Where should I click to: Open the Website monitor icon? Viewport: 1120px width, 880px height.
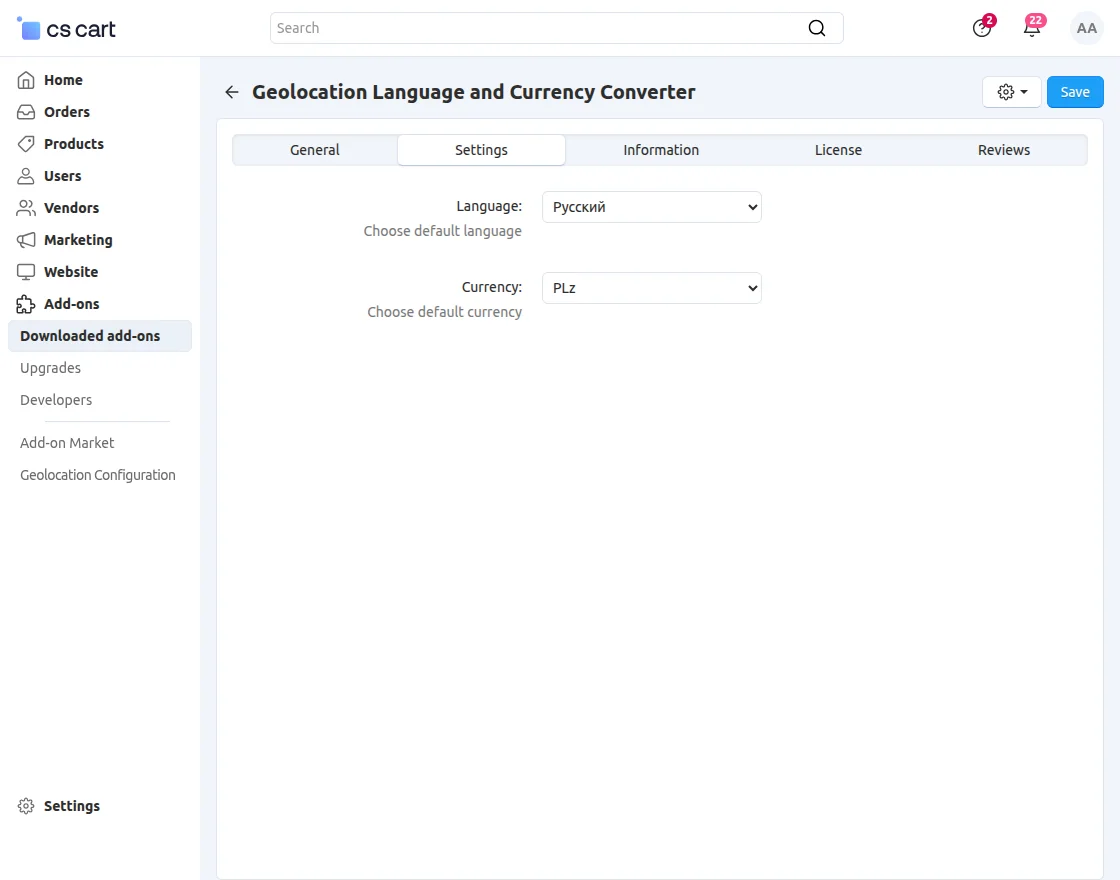pyautogui.click(x=25, y=272)
